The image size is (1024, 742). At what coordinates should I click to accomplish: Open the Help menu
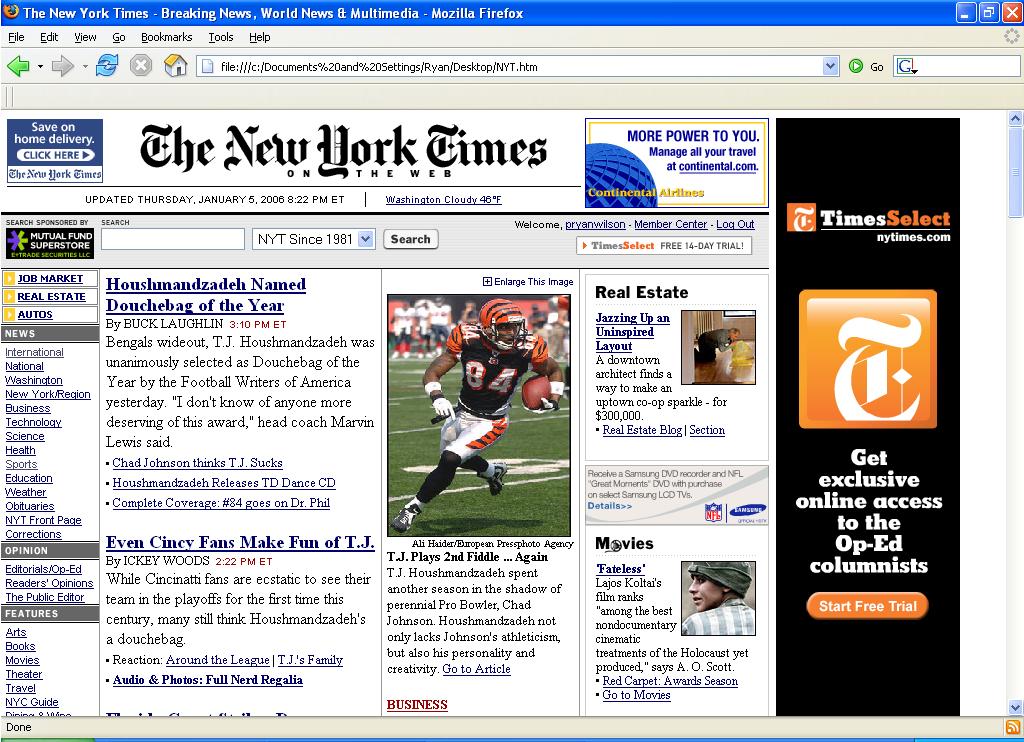[259, 37]
